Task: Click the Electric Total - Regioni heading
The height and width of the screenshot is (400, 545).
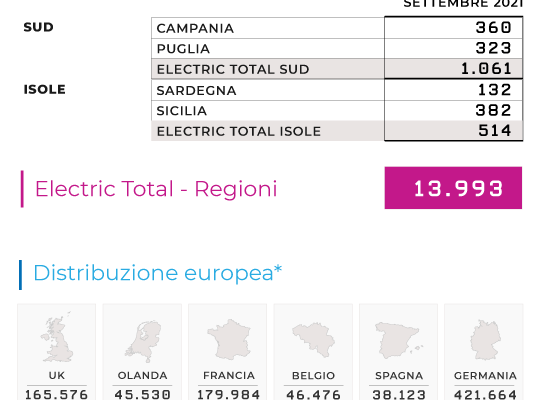Action: tap(156, 189)
